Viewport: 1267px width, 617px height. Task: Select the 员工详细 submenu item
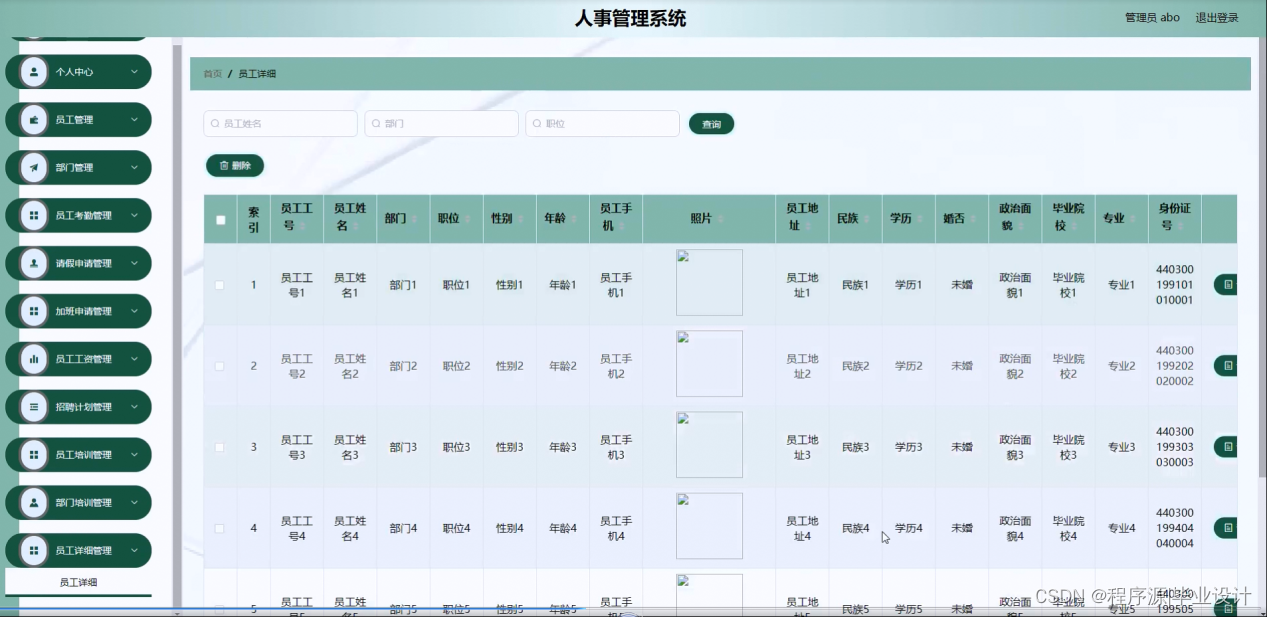tap(78, 582)
